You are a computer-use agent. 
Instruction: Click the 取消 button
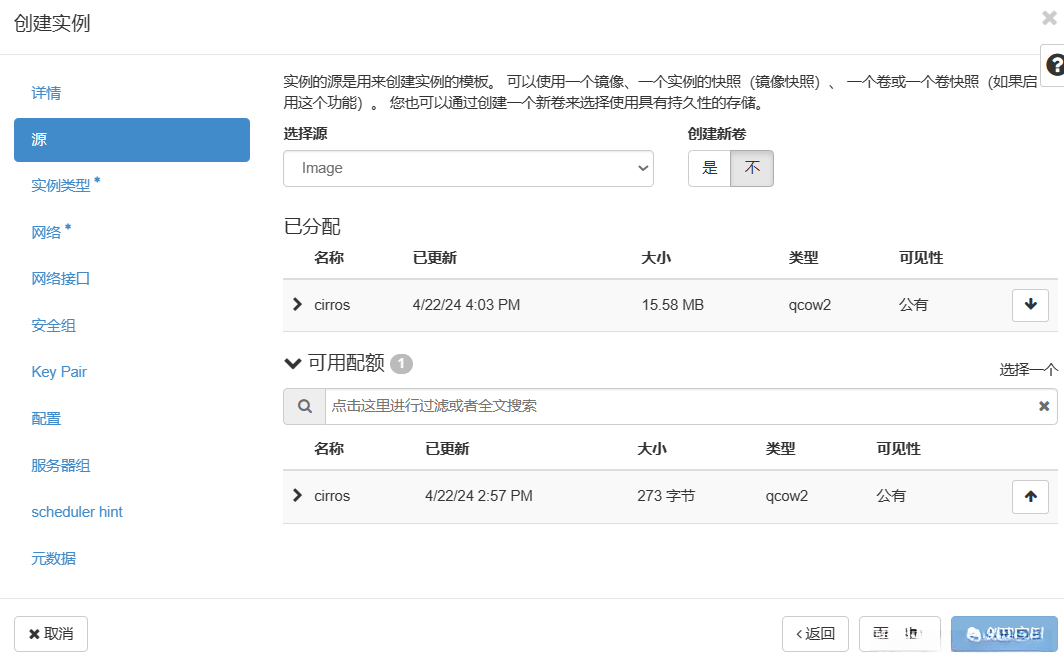click(51, 633)
